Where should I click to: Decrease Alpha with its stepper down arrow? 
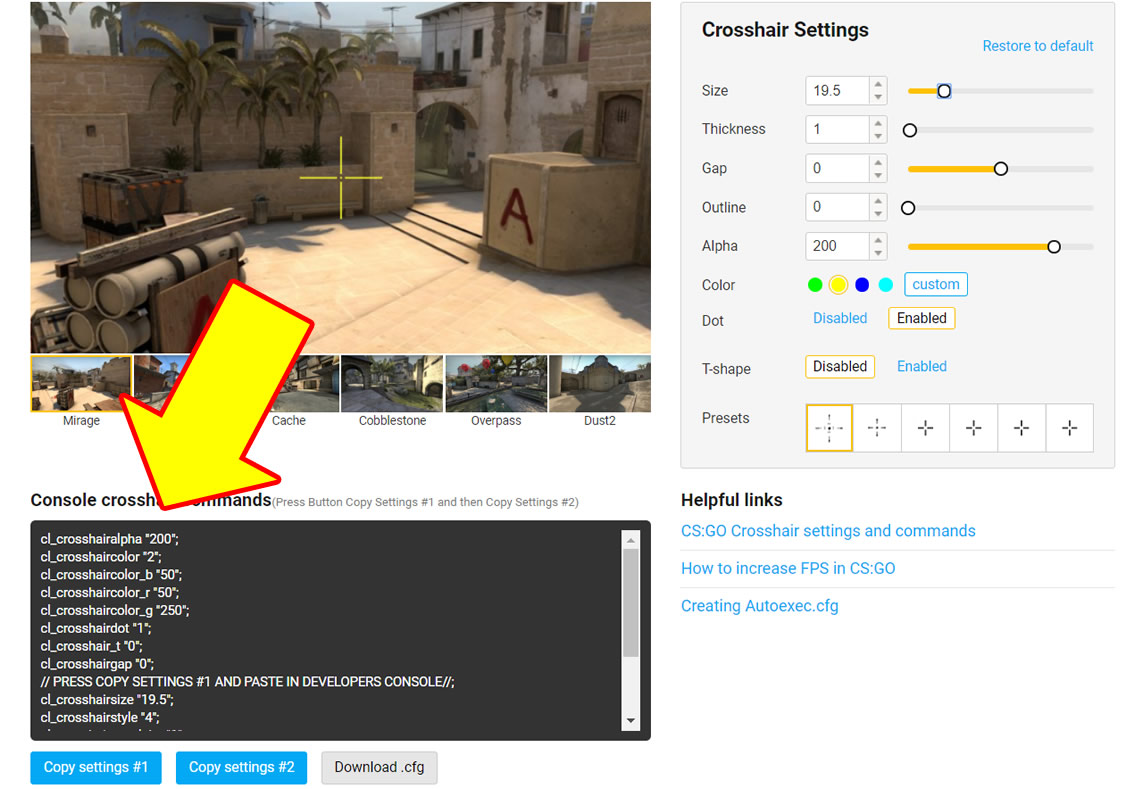(x=877, y=252)
